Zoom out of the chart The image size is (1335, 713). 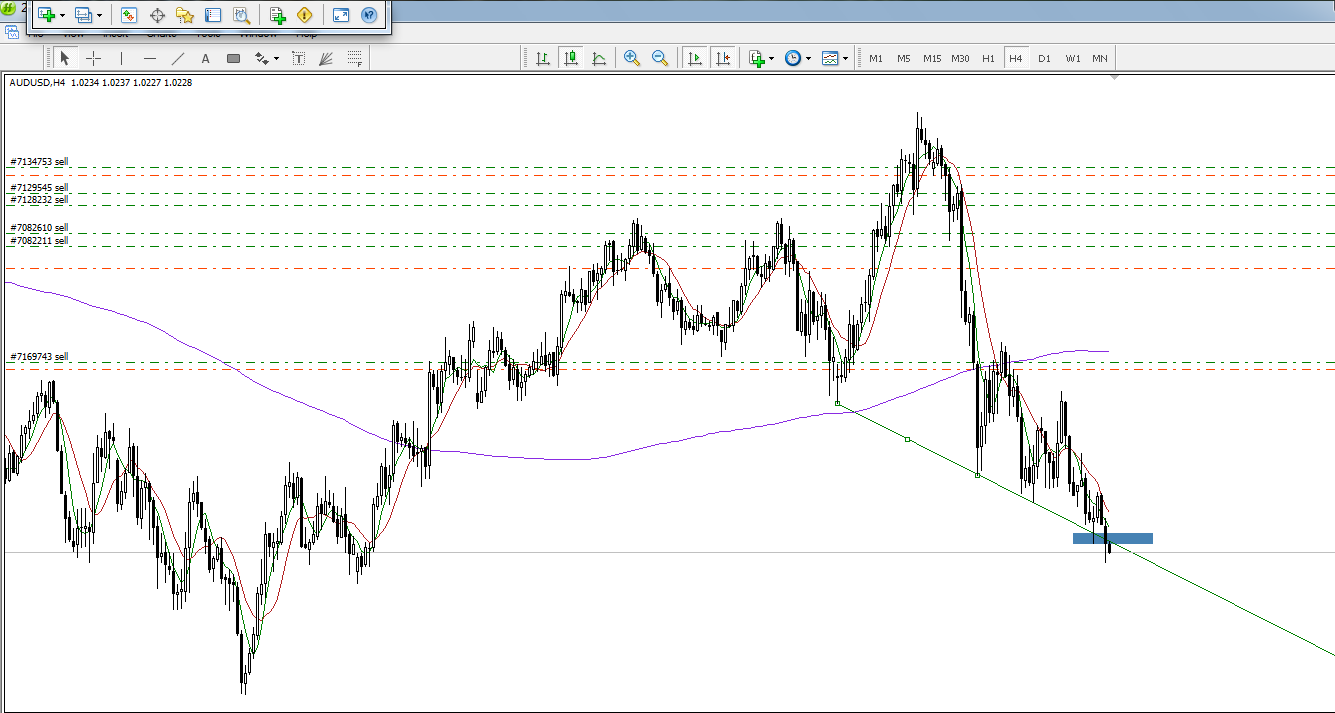tap(660, 58)
